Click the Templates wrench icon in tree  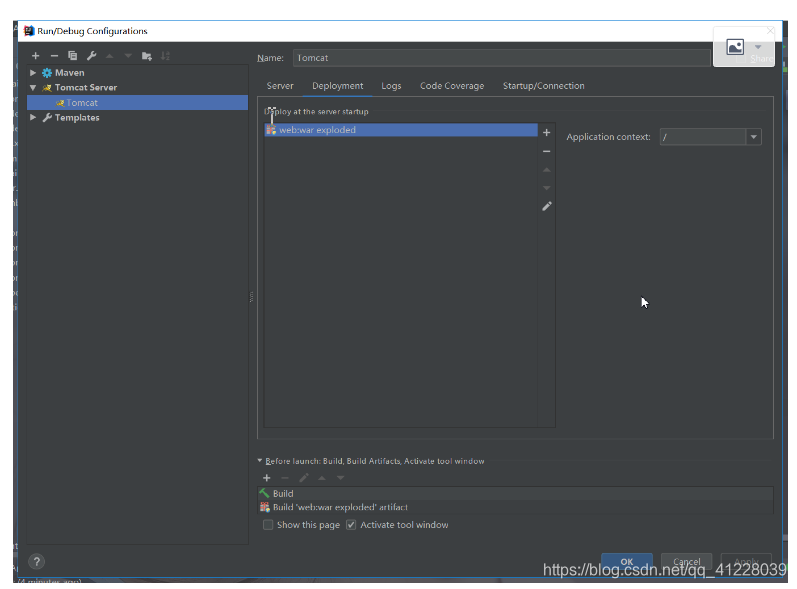click(x=47, y=117)
